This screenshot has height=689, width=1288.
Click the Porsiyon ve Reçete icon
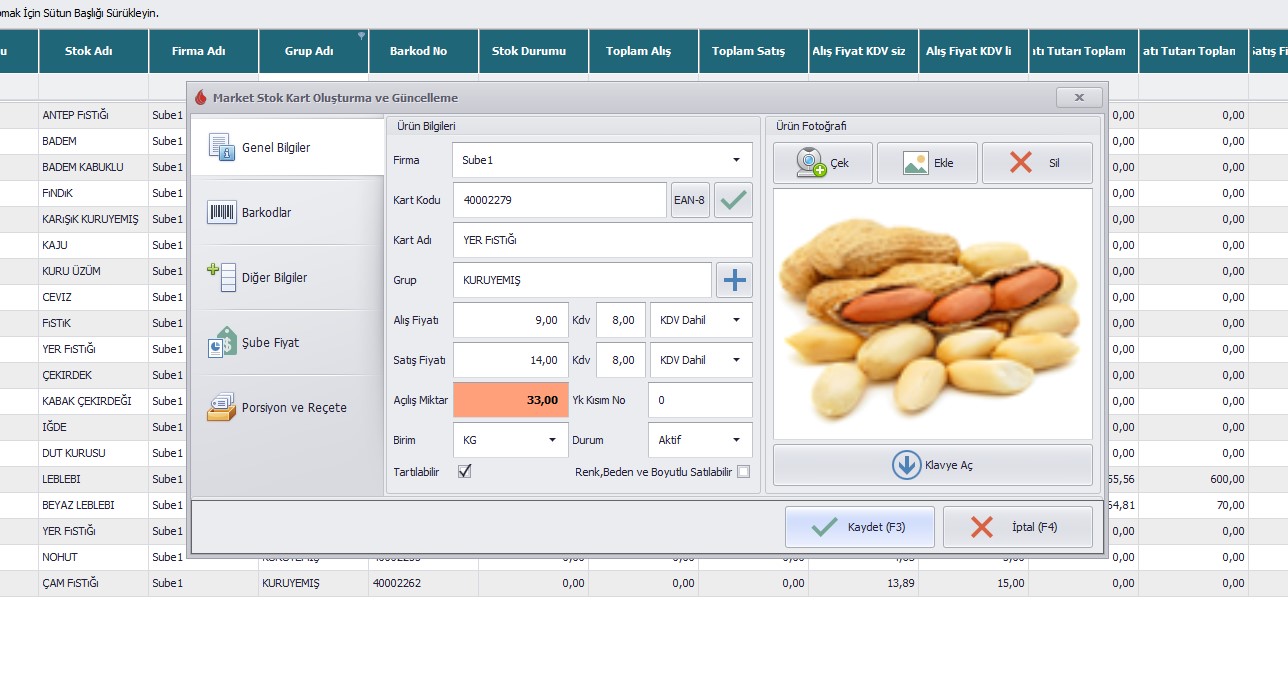click(x=221, y=407)
